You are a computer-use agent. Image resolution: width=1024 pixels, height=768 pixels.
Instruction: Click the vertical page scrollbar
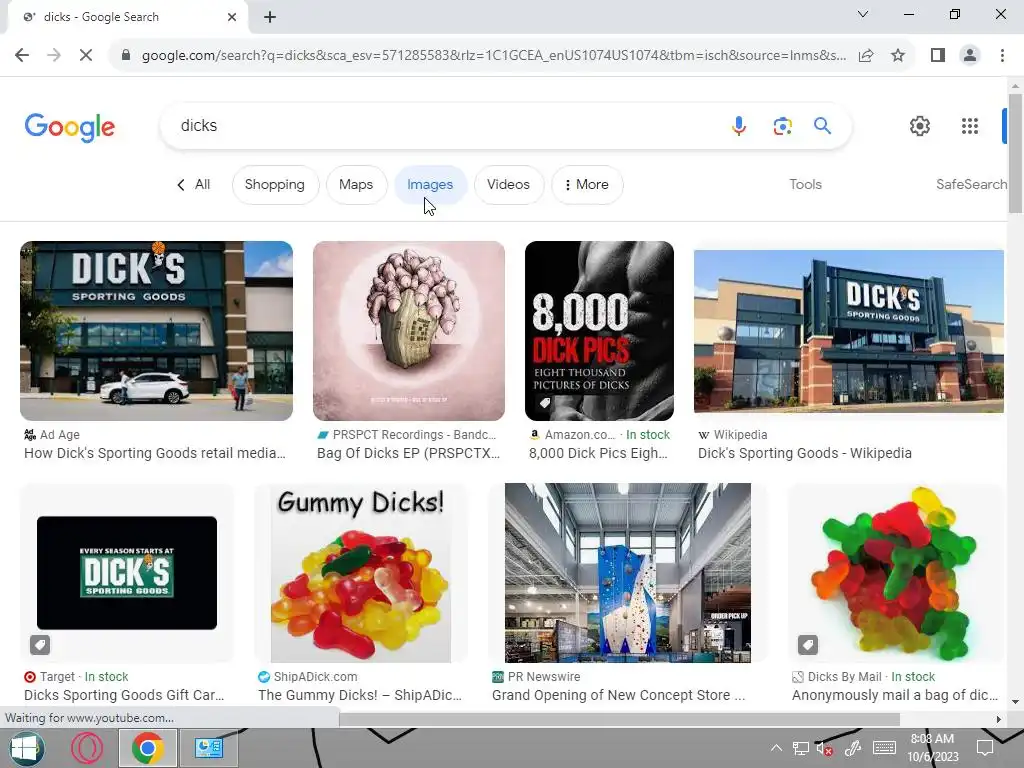[x=1015, y=153]
